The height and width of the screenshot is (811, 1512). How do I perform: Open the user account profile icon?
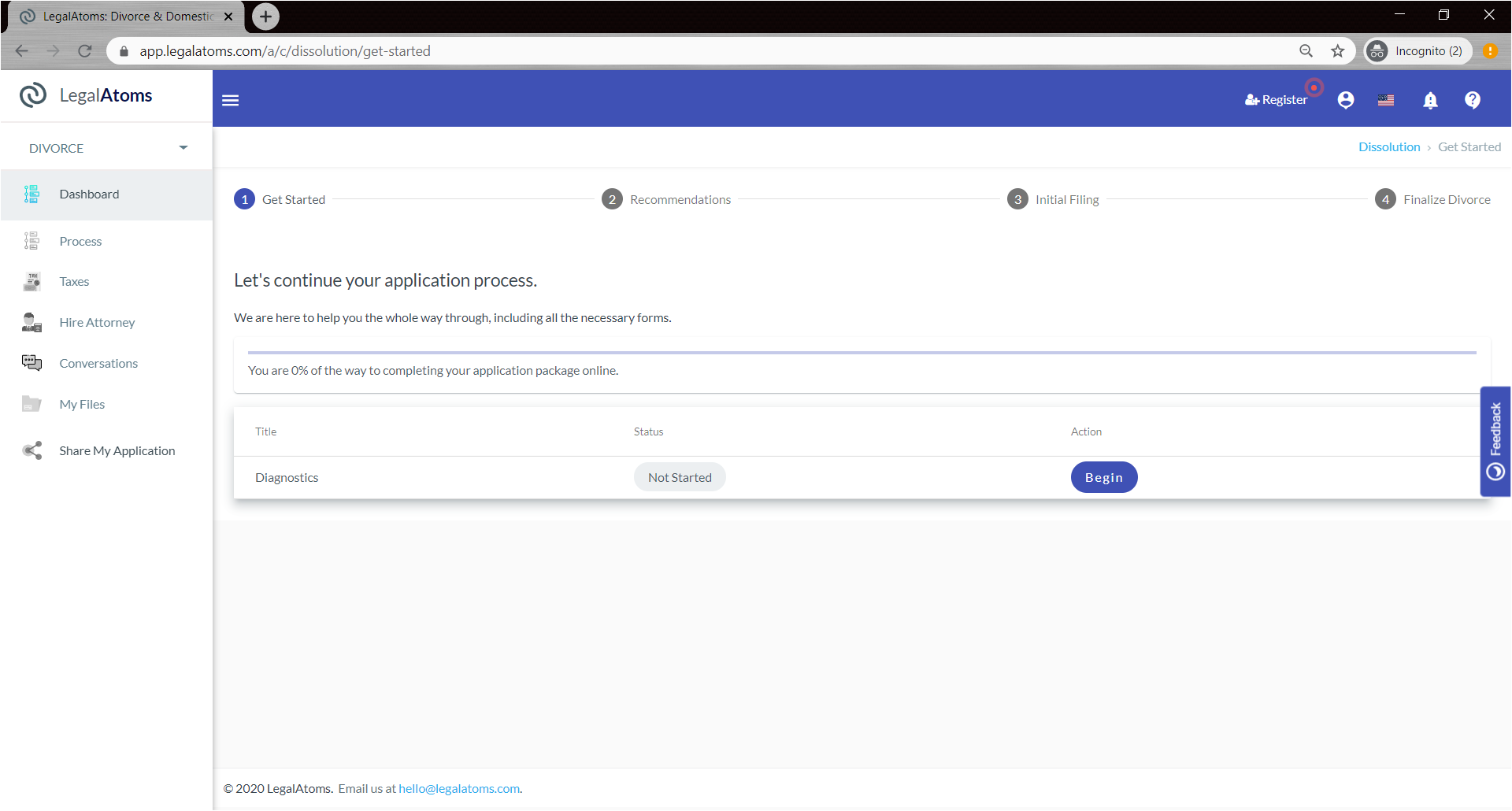coord(1346,100)
